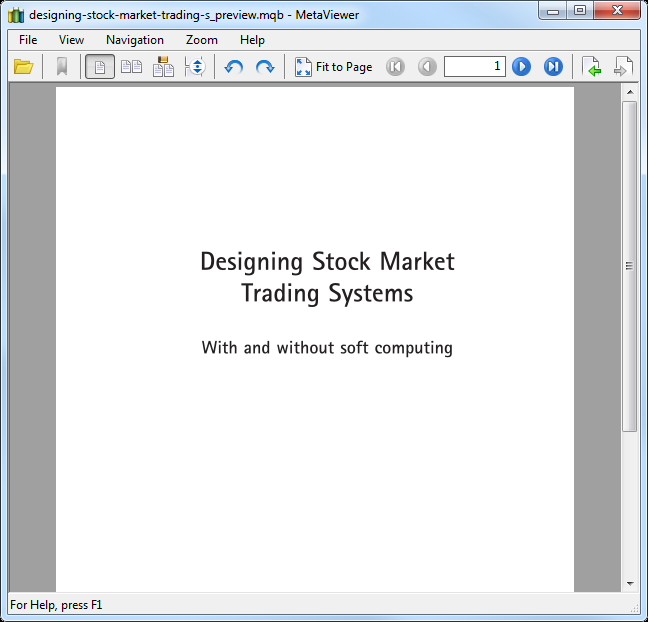Go to the first page
The width and height of the screenshot is (648, 622).
[x=395, y=67]
